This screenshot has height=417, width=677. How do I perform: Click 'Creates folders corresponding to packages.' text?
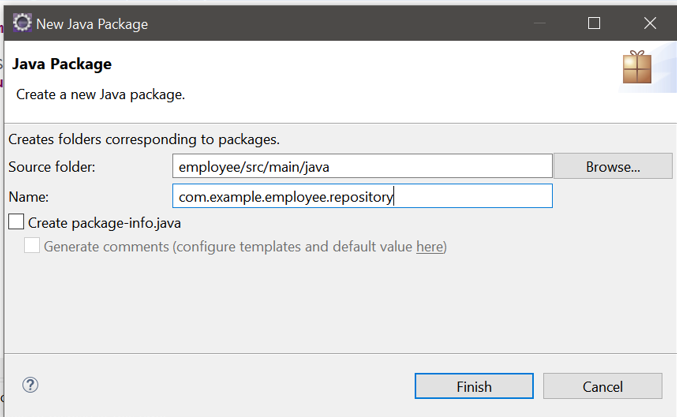[x=144, y=139]
